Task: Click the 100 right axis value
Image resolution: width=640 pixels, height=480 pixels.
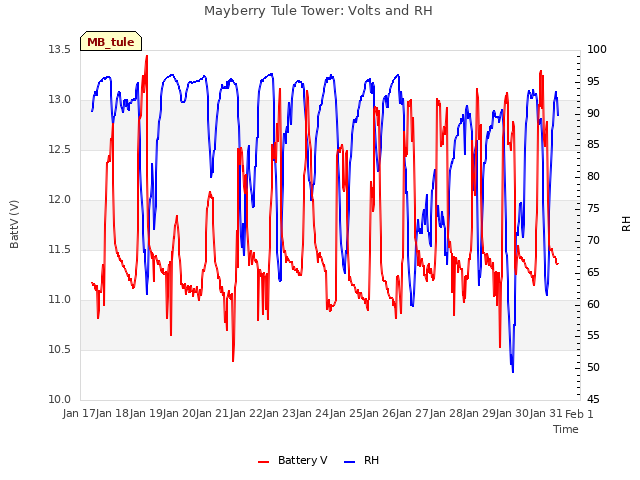Action: 597,49
